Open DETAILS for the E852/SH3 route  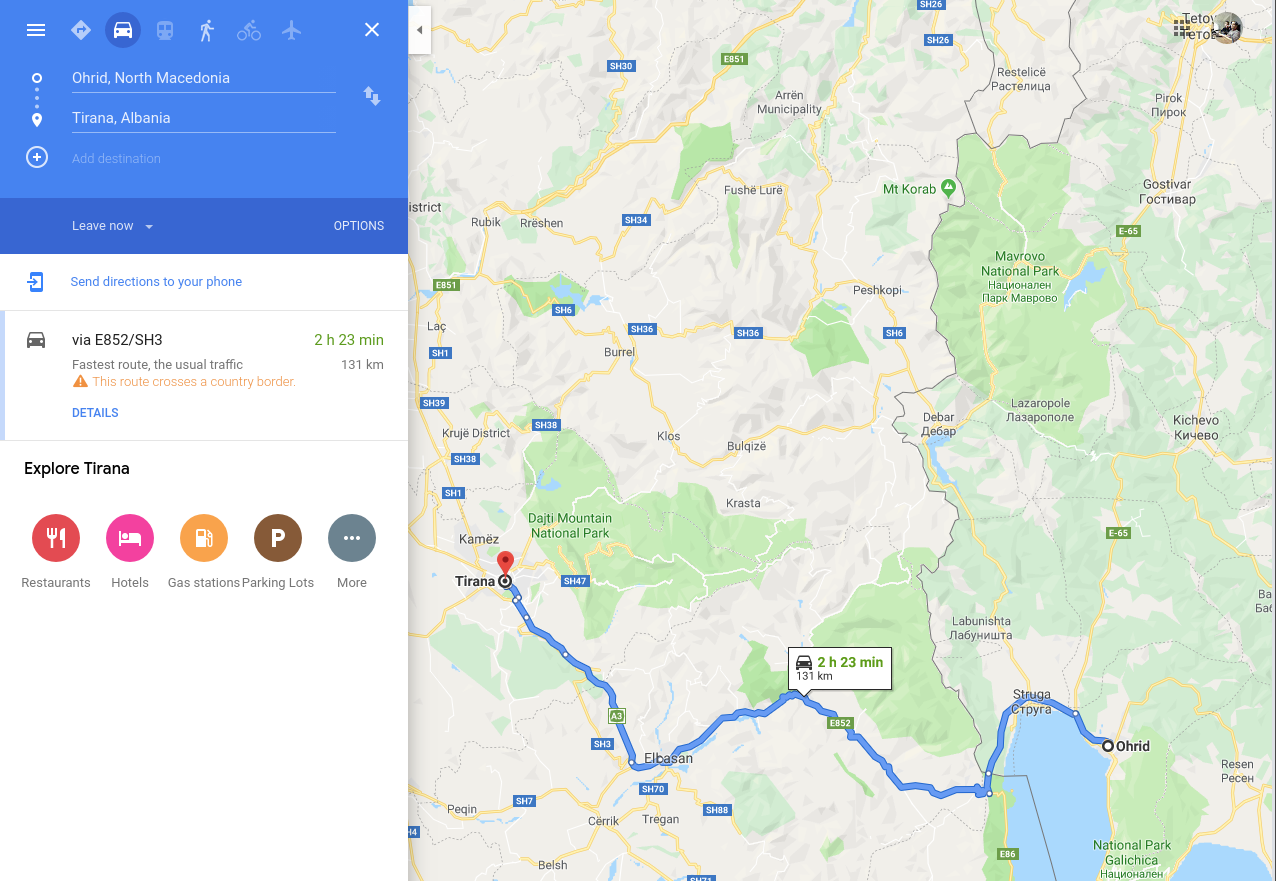point(95,413)
